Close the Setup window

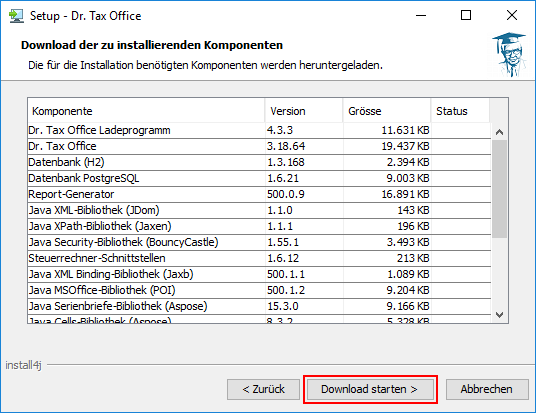(x=512, y=15)
